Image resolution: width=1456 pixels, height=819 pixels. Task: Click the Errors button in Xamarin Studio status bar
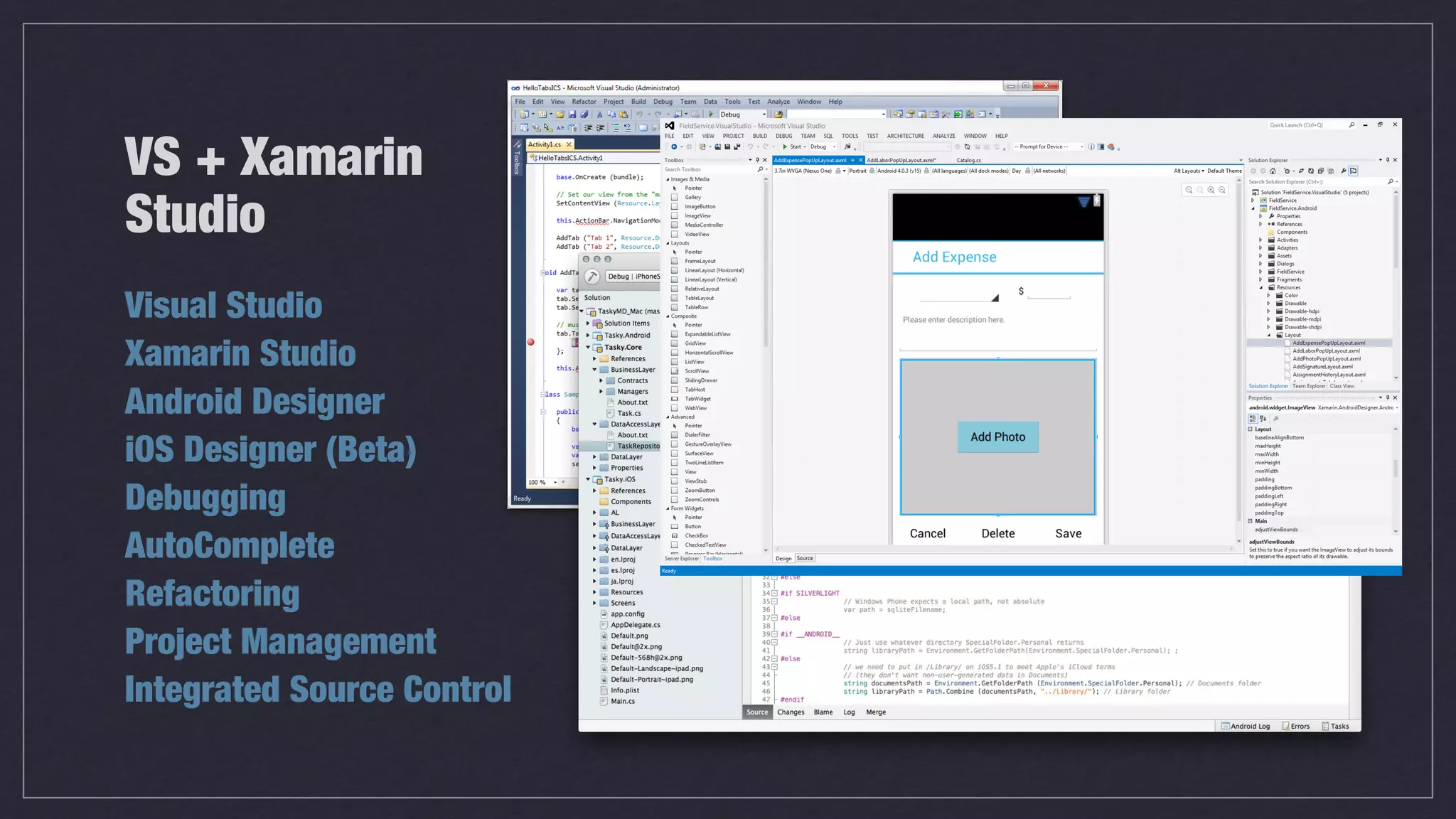1295,726
